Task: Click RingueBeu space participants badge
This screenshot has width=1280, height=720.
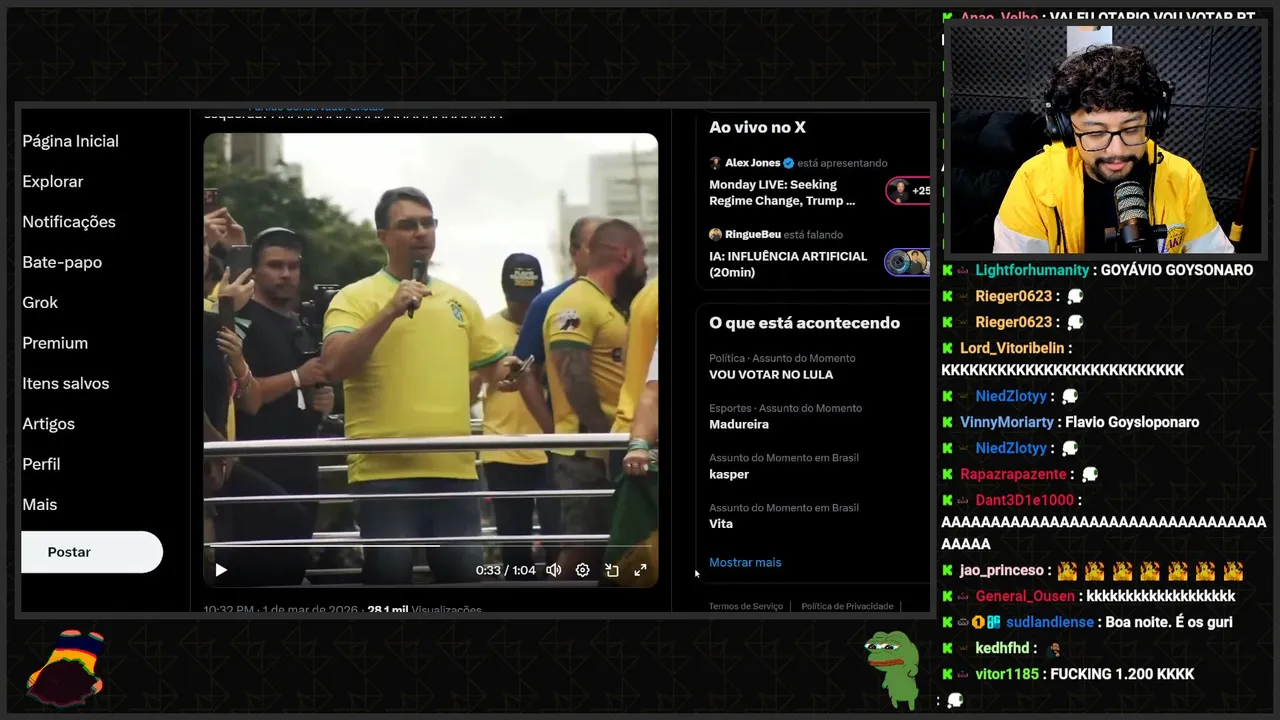Action: (908, 262)
